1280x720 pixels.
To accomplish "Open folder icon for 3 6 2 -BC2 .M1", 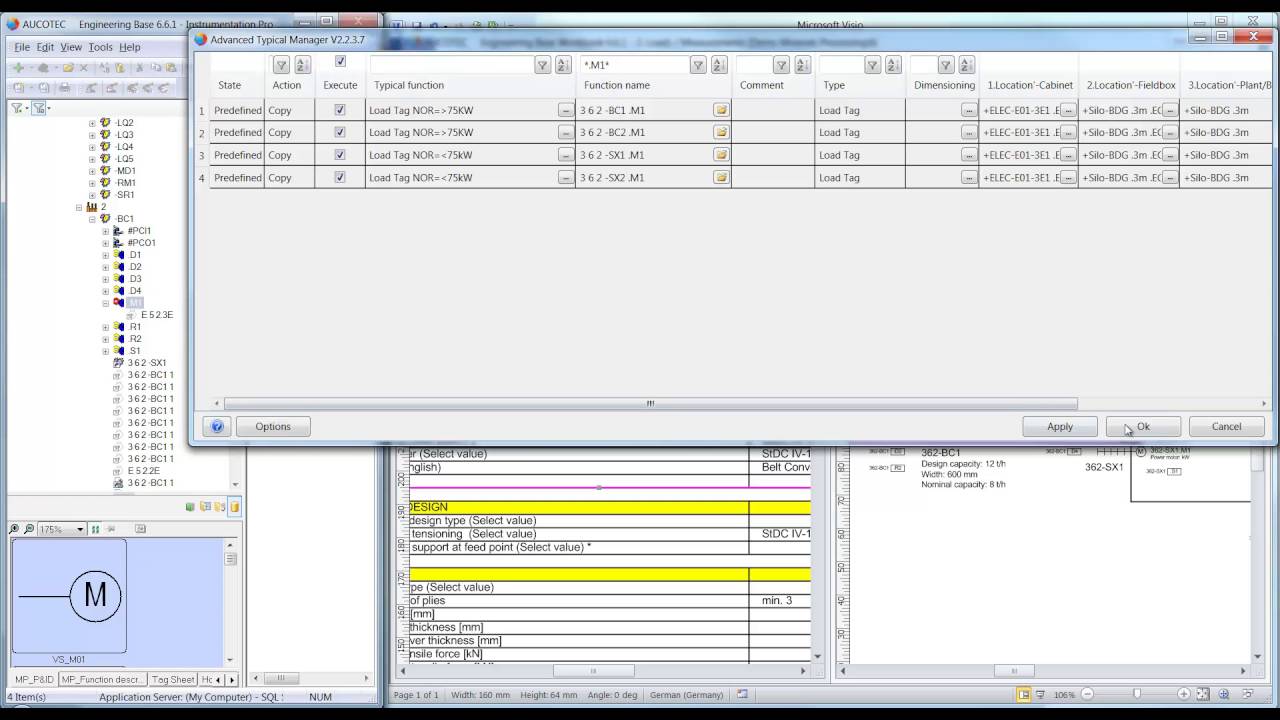I will click(720, 132).
